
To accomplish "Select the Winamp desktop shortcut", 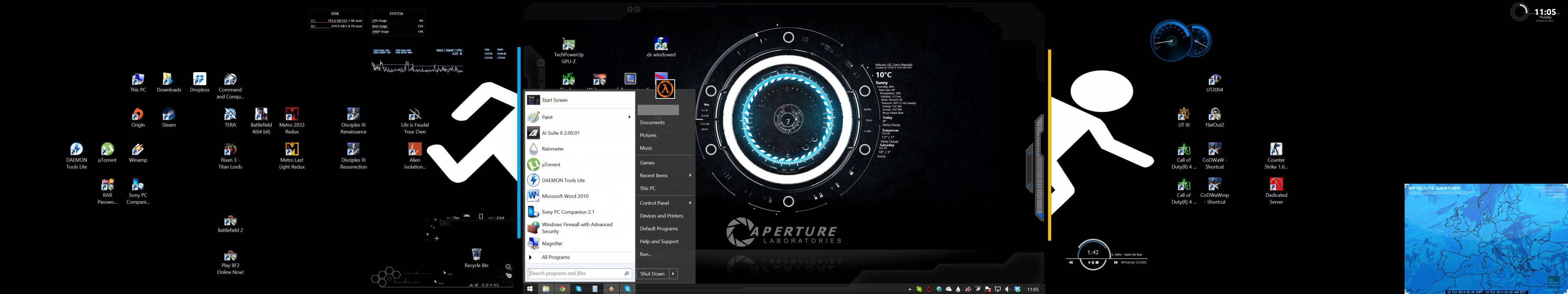I will click(x=138, y=153).
